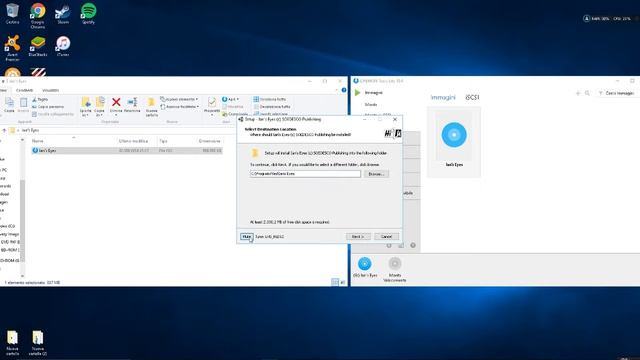
Task: Open the Apri dropdown in Explorer ribbon
Action: tap(231, 99)
